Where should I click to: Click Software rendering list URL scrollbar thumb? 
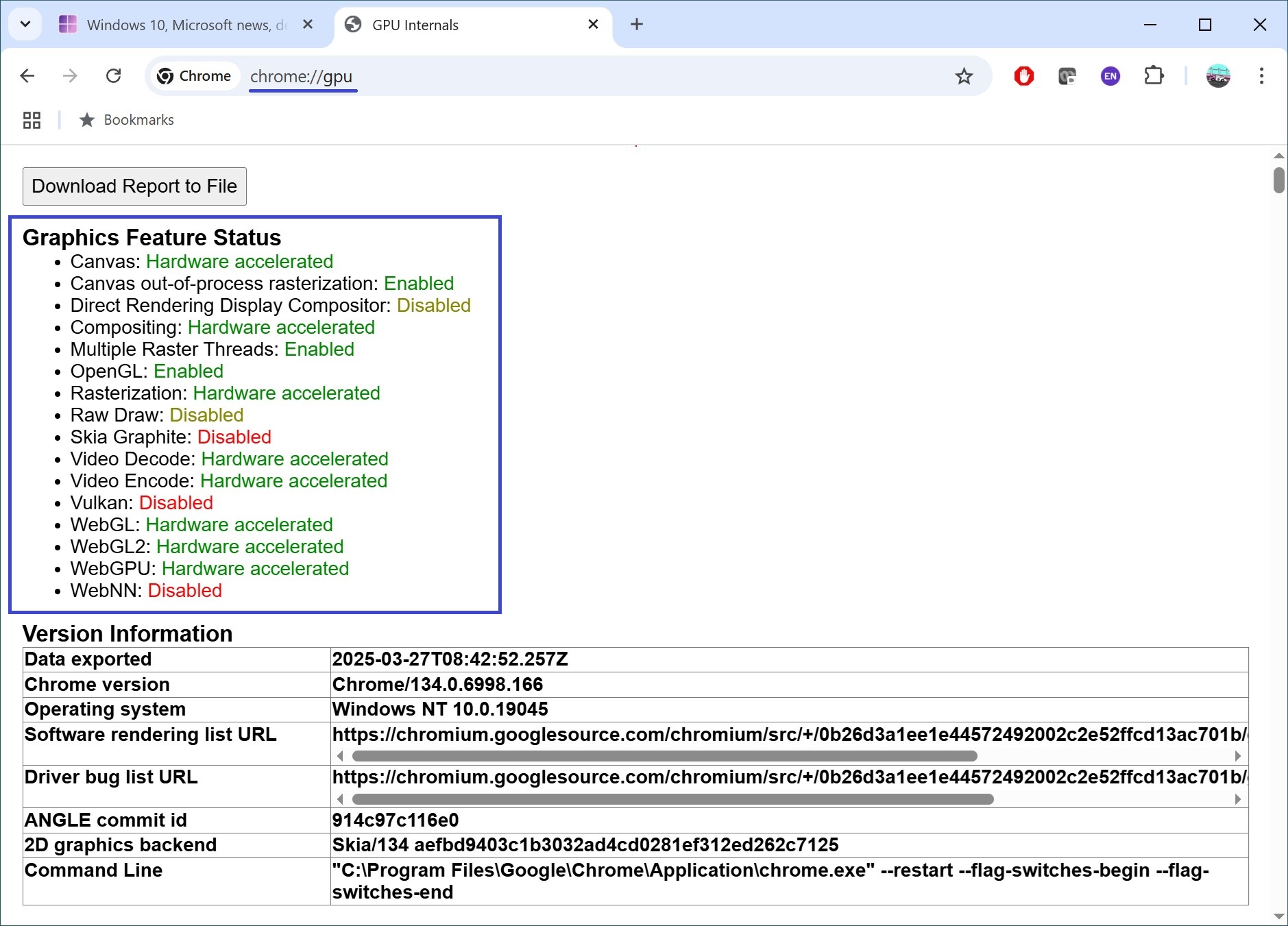tap(664, 756)
